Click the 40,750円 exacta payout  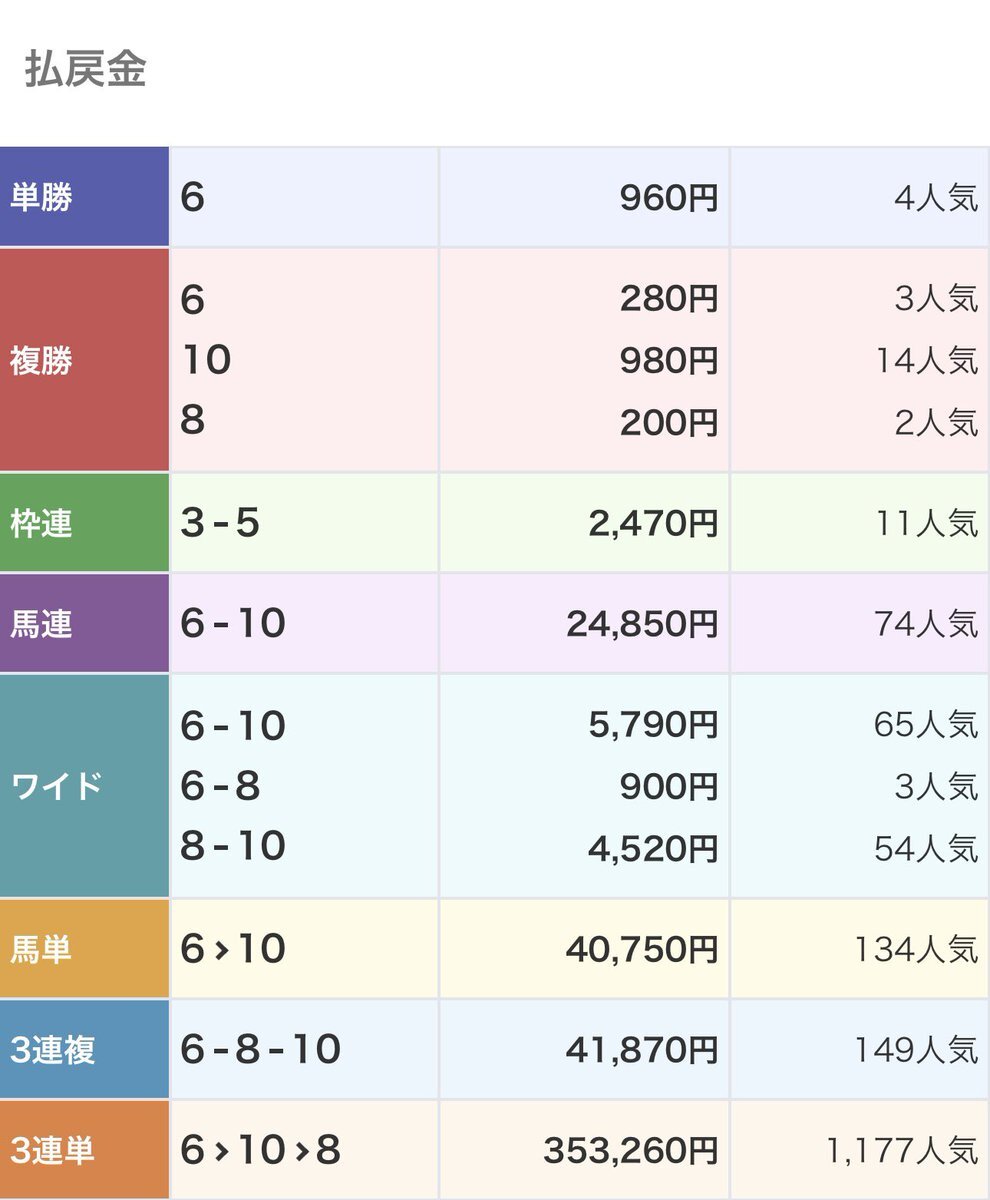642,949
